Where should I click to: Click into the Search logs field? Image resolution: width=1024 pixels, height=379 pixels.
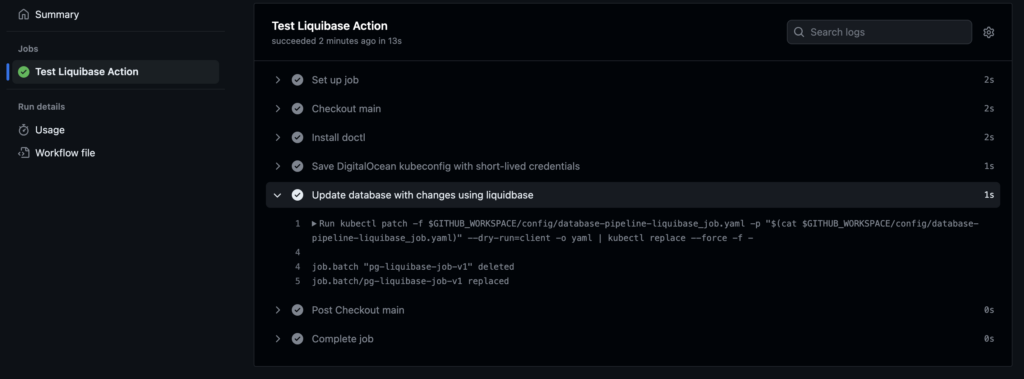click(x=879, y=32)
